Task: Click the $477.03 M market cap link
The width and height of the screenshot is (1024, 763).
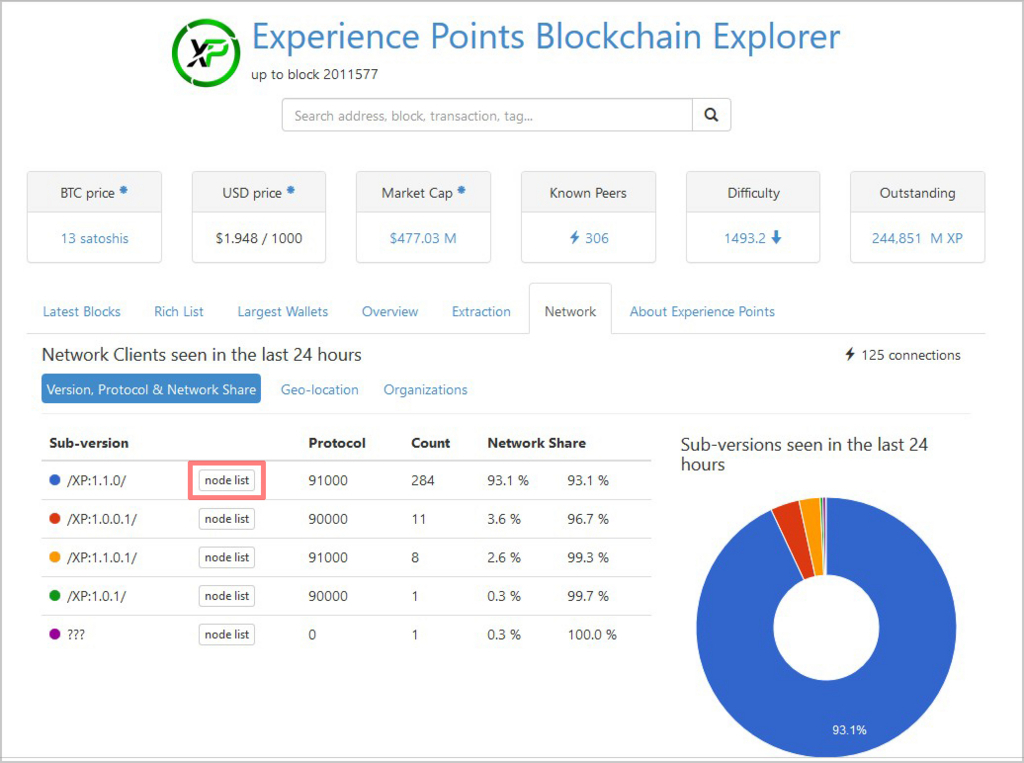Action: point(423,238)
